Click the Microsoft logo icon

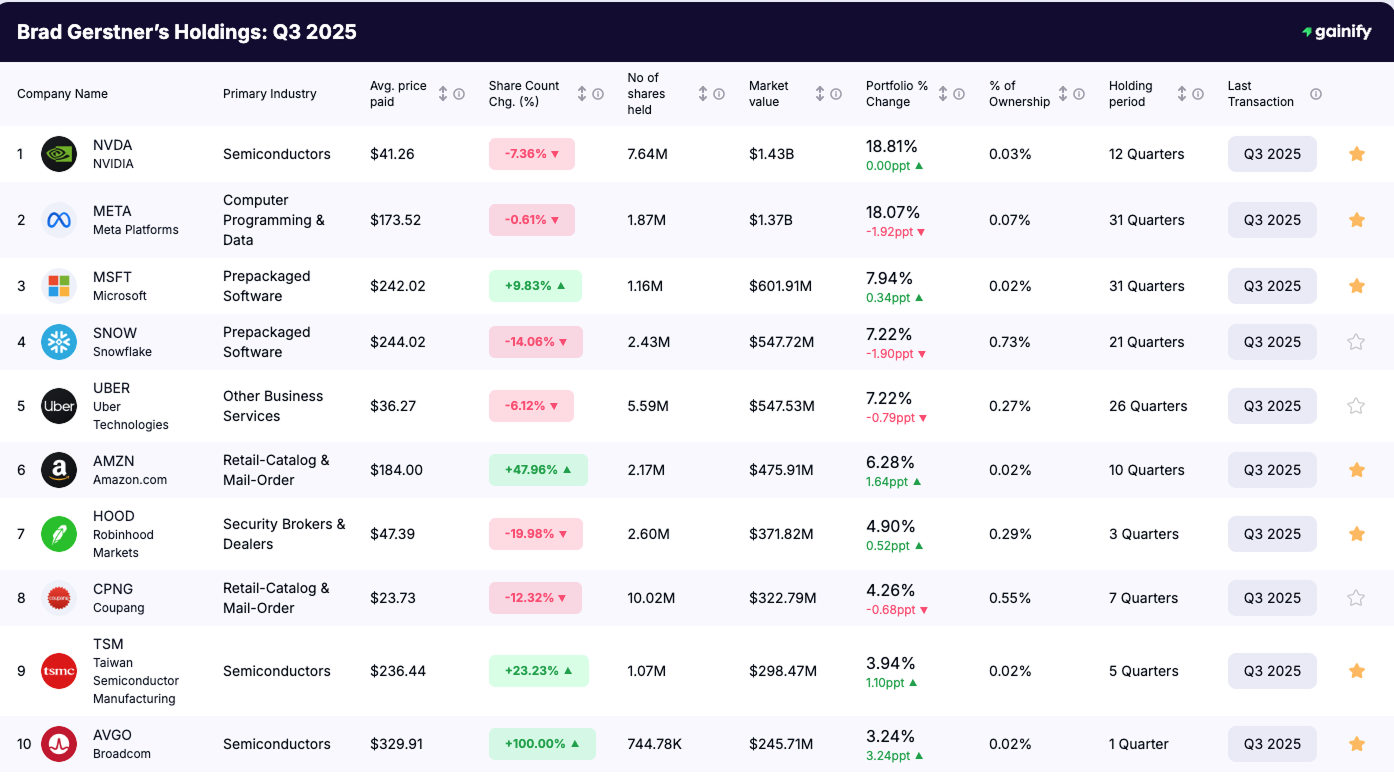58,285
